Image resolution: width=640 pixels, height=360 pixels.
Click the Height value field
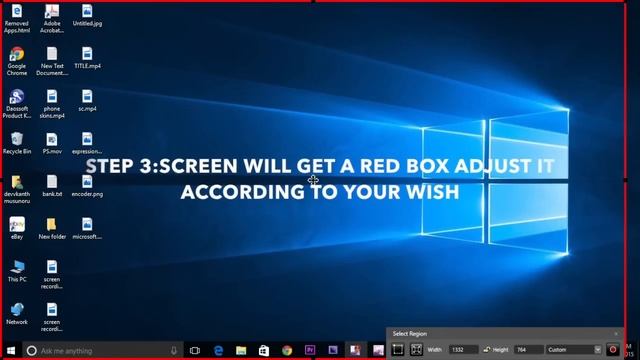[x=529, y=350]
